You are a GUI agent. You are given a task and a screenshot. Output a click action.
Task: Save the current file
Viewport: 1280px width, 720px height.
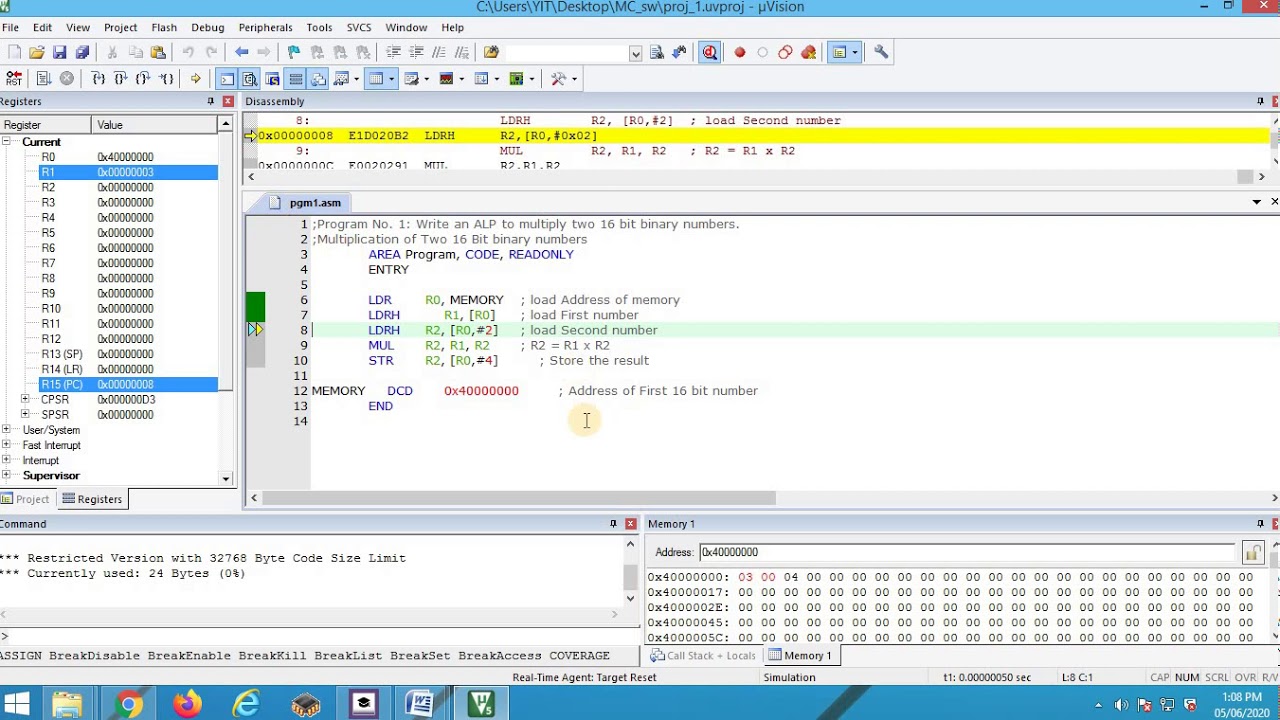tap(60, 52)
